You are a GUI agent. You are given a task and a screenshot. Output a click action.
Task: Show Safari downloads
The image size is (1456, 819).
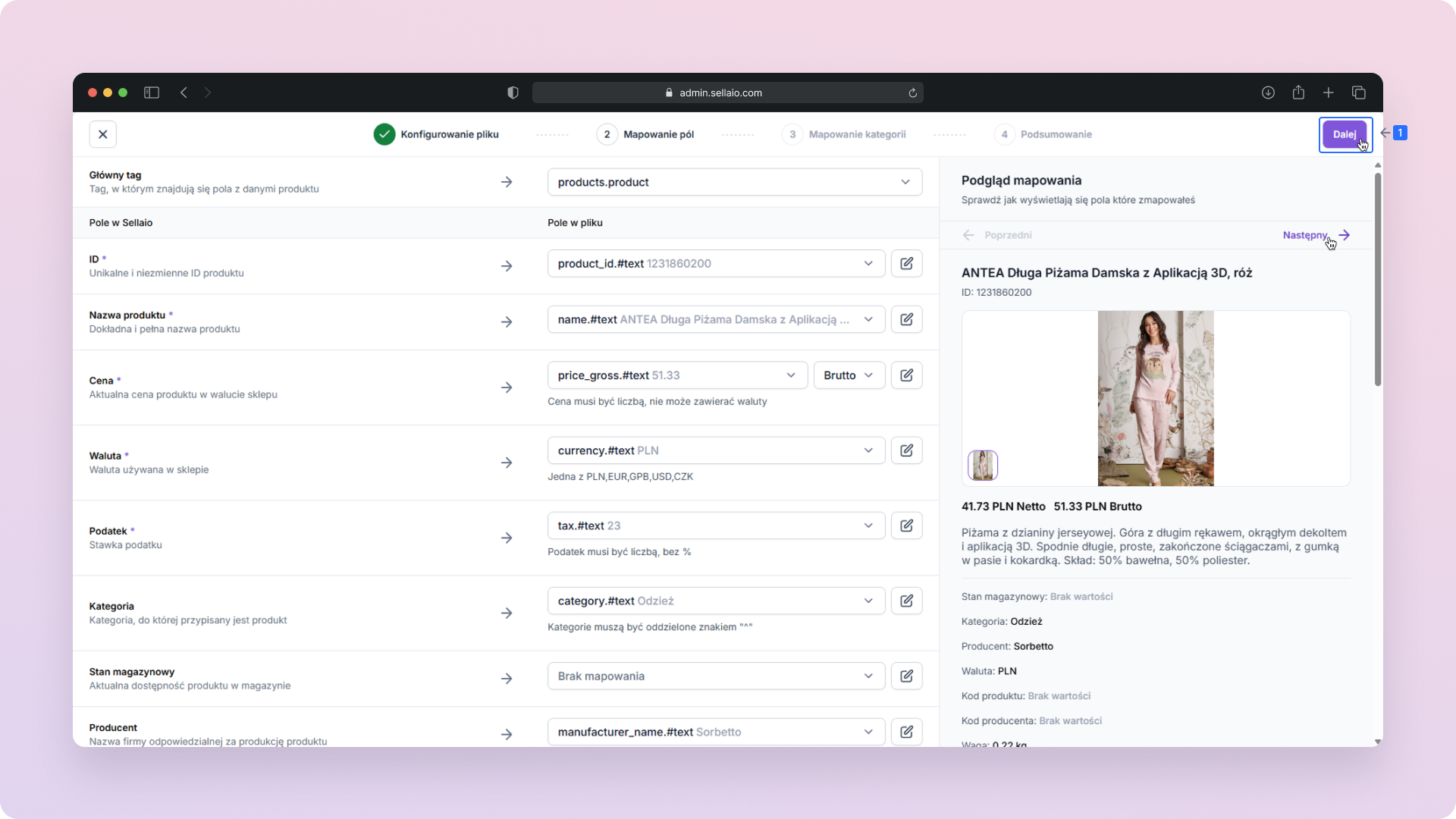pyautogui.click(x=1268, y=93)
